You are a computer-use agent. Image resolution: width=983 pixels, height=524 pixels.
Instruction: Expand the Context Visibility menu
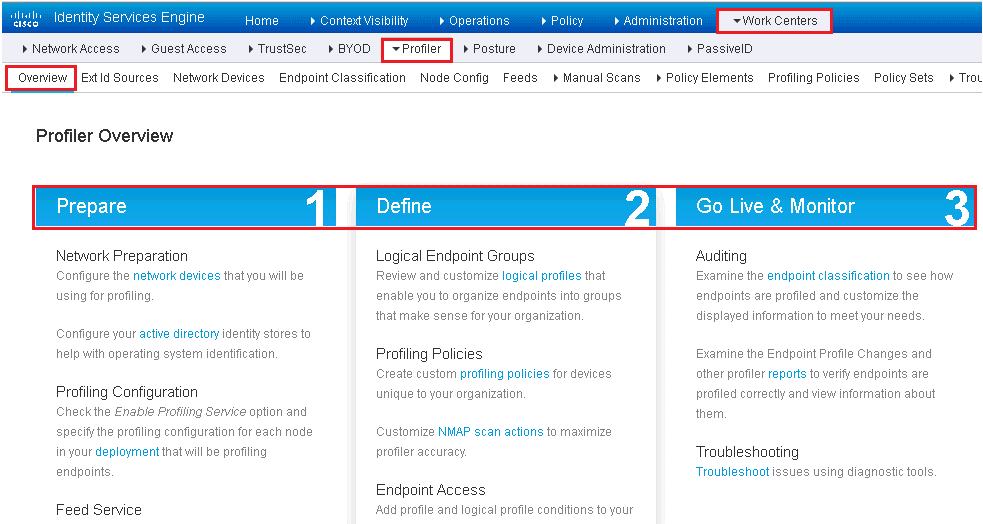click(359, 21)
